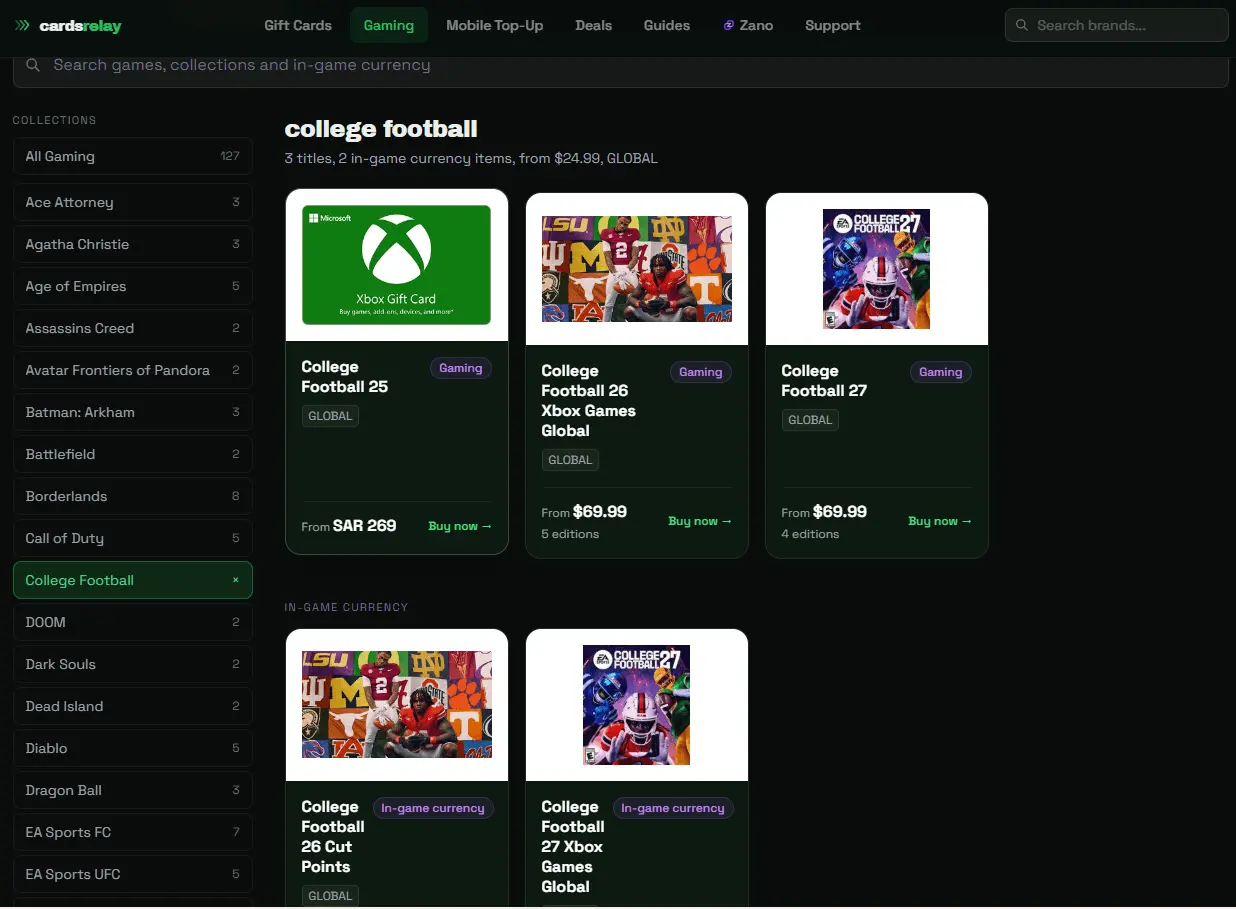Select Borderlands collection
1236x909 pixels.
133,496
